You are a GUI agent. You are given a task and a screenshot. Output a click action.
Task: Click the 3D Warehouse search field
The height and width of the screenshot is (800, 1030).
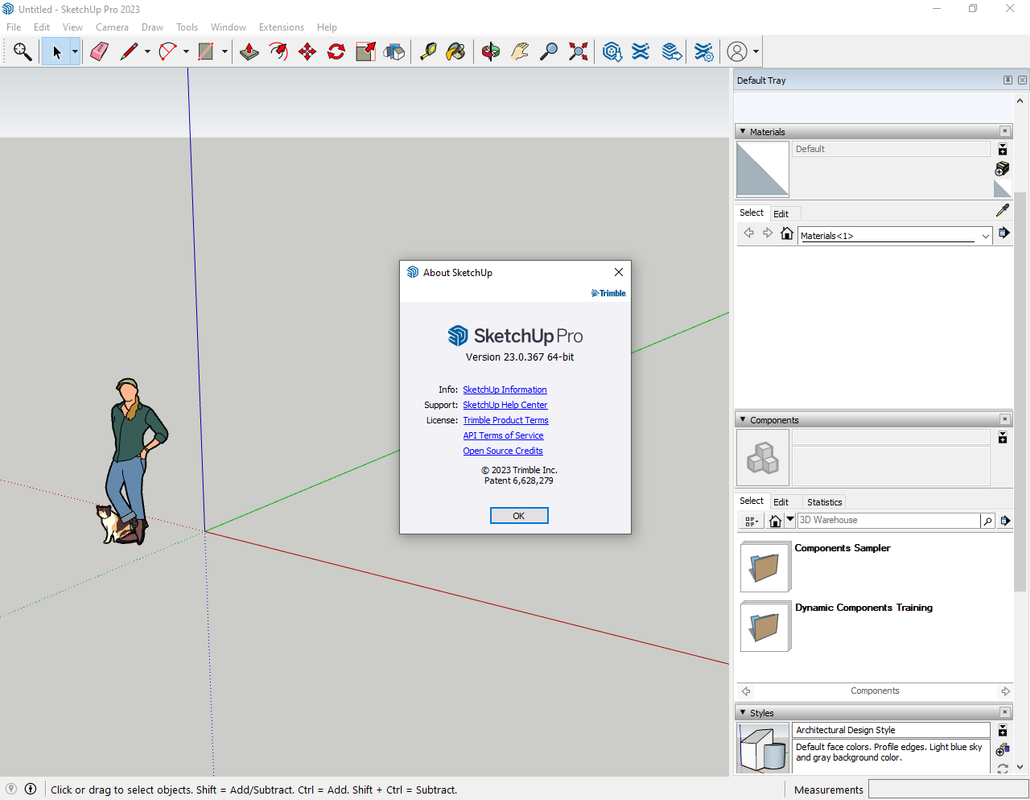click(x=888, y=520)
